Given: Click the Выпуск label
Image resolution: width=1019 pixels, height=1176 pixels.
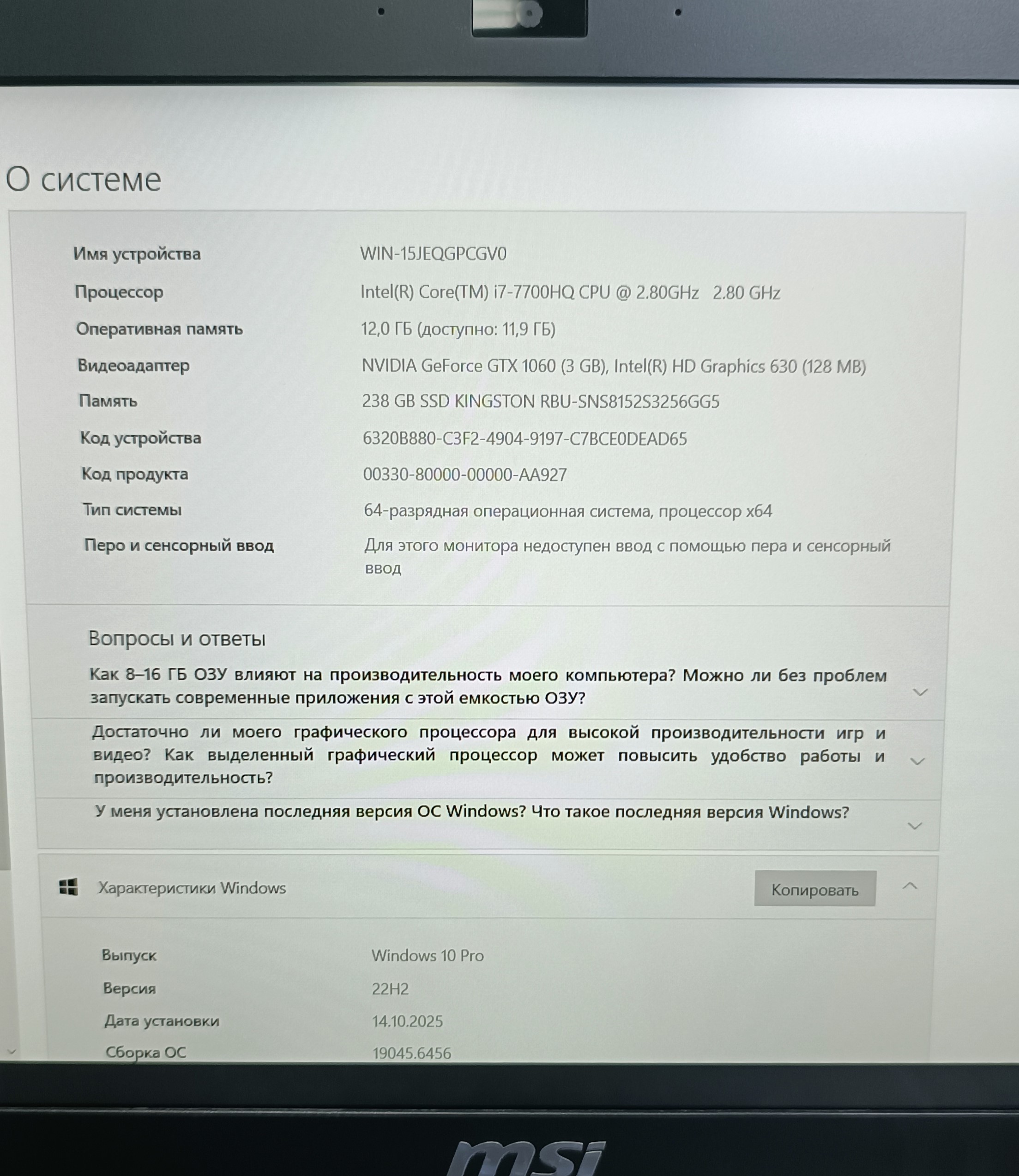Looking at the screenshot, I should (x=129, y=955).
